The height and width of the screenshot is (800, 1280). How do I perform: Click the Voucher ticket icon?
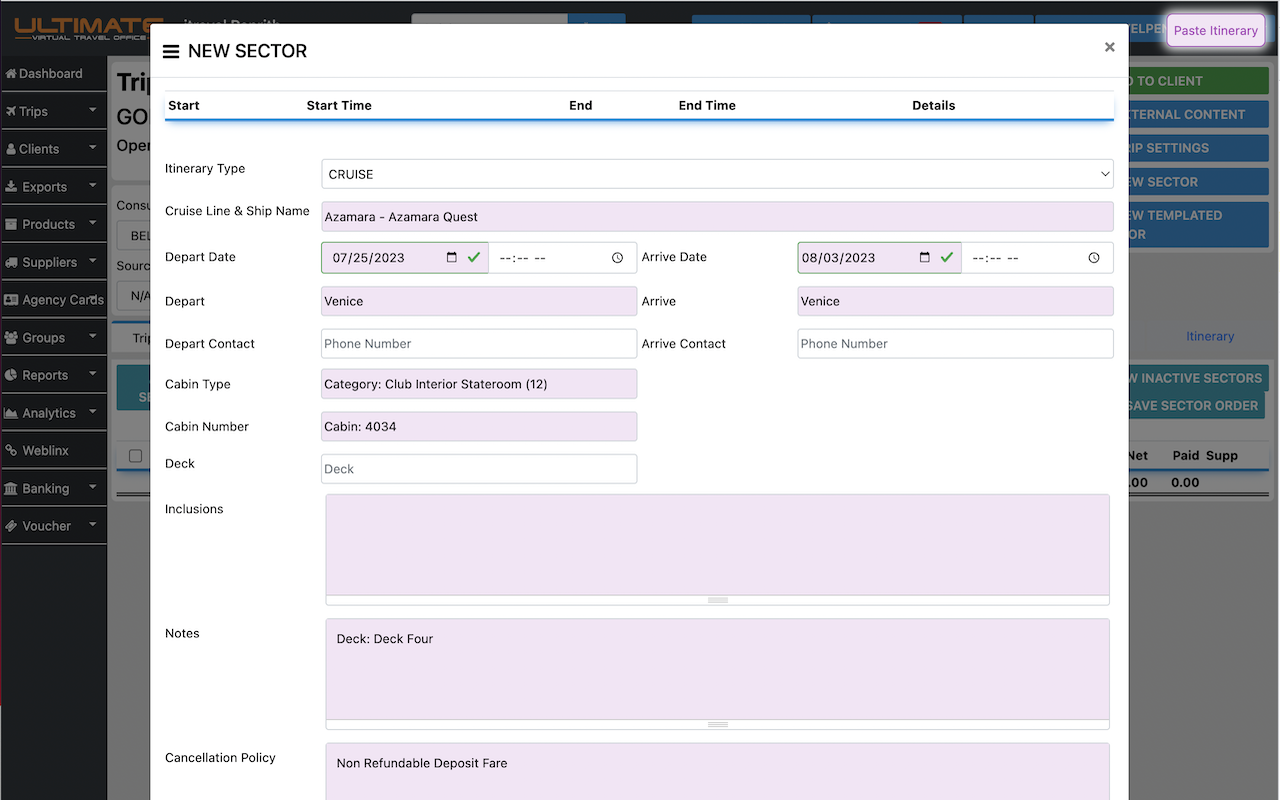[x=11, y=526]
